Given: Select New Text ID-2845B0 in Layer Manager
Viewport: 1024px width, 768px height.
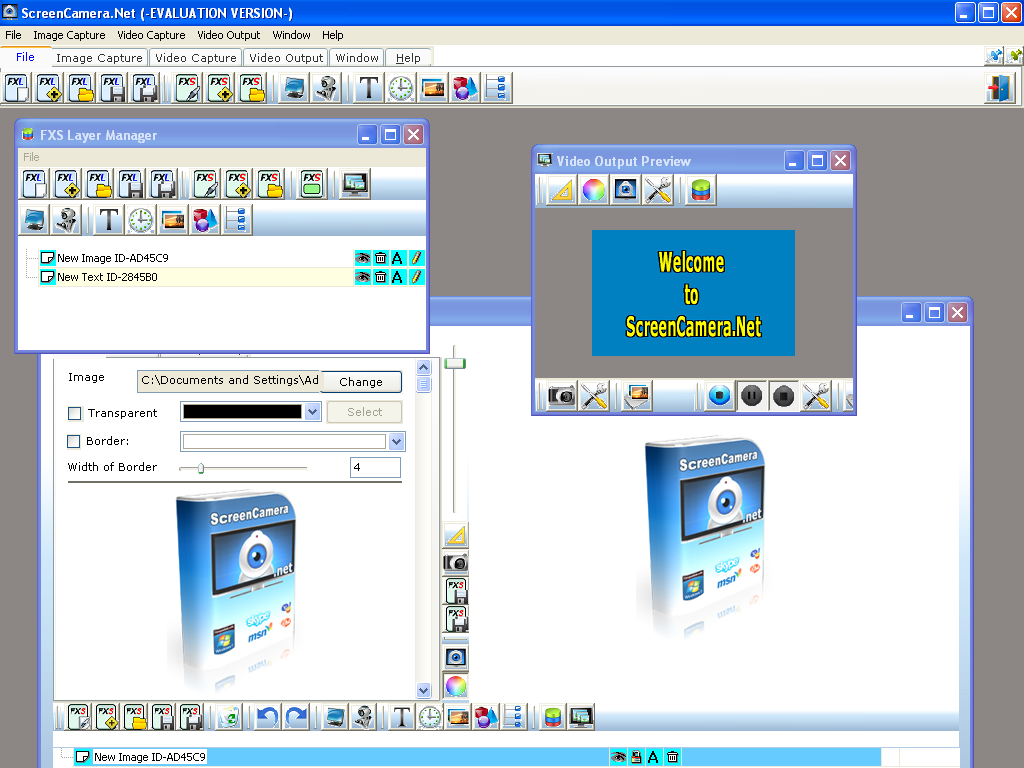Looking at the screenshot, I should coord(107,277).
